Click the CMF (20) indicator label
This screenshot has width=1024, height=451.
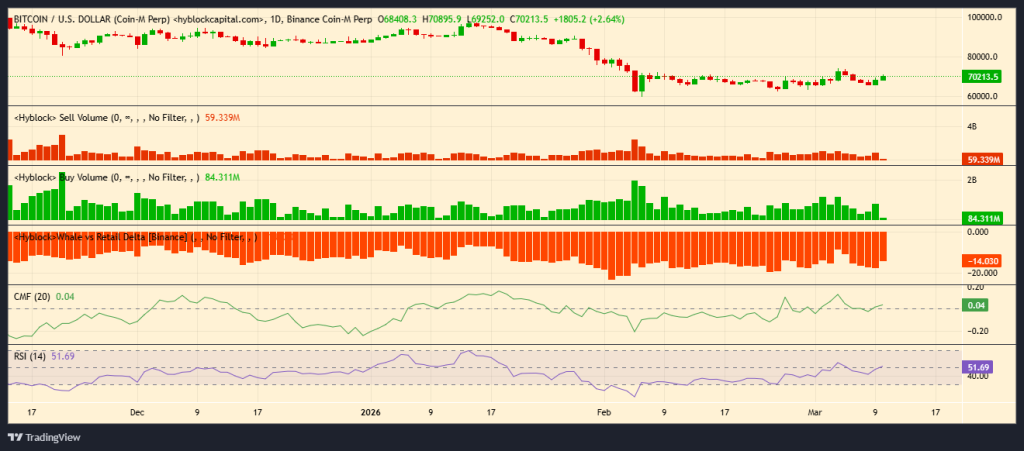(32, 296)
